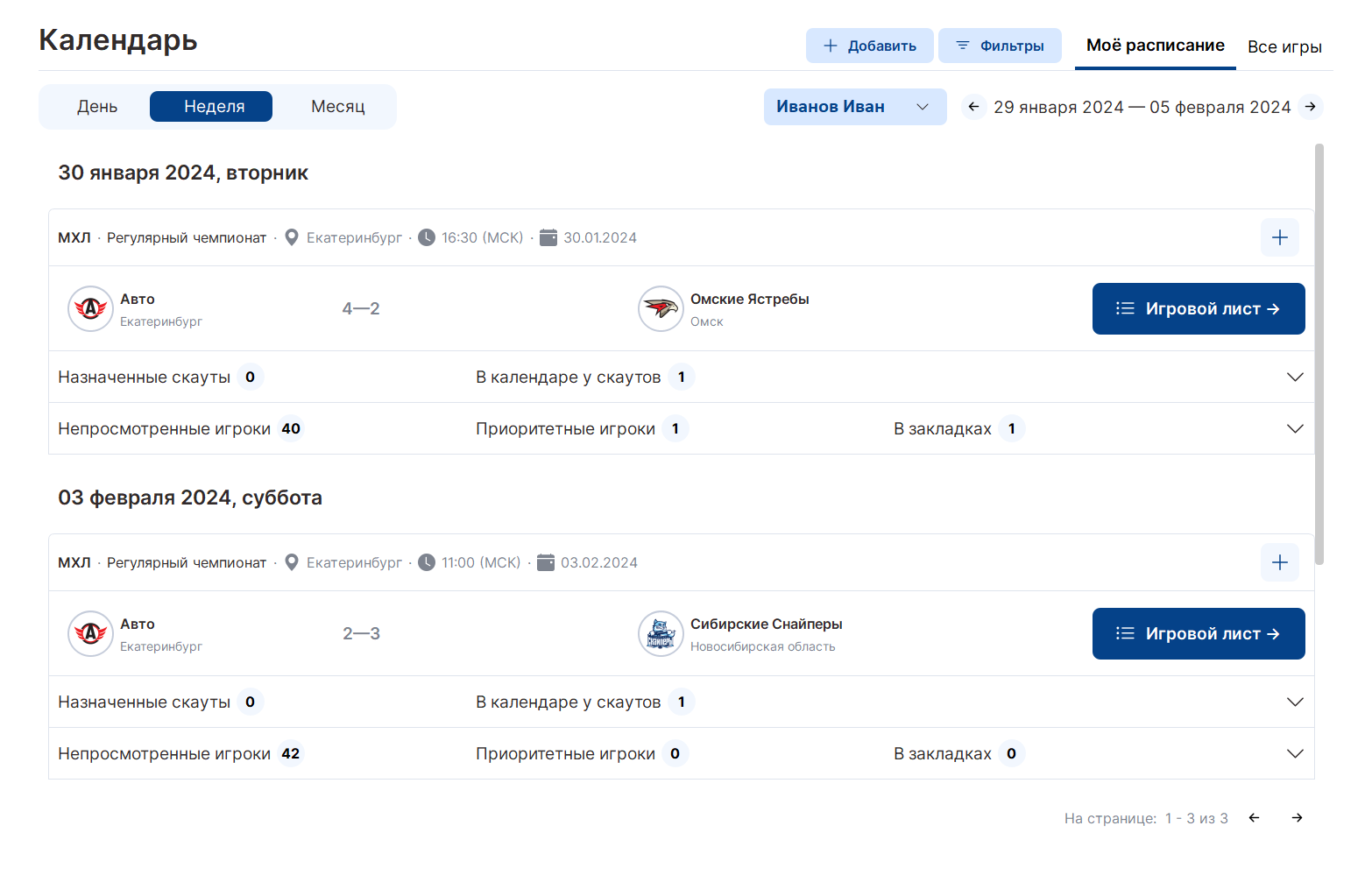
Task: Click the calendar icon next to 03.02.2024
Action: coord(546,562)
